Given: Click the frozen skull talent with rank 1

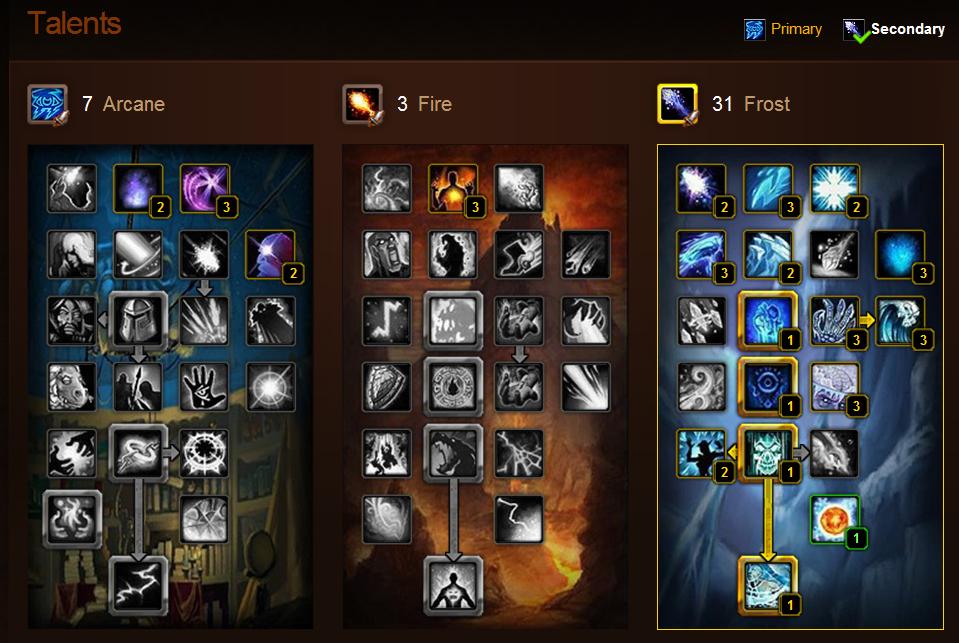Looking at the screenshot, I should pos(768,453).
